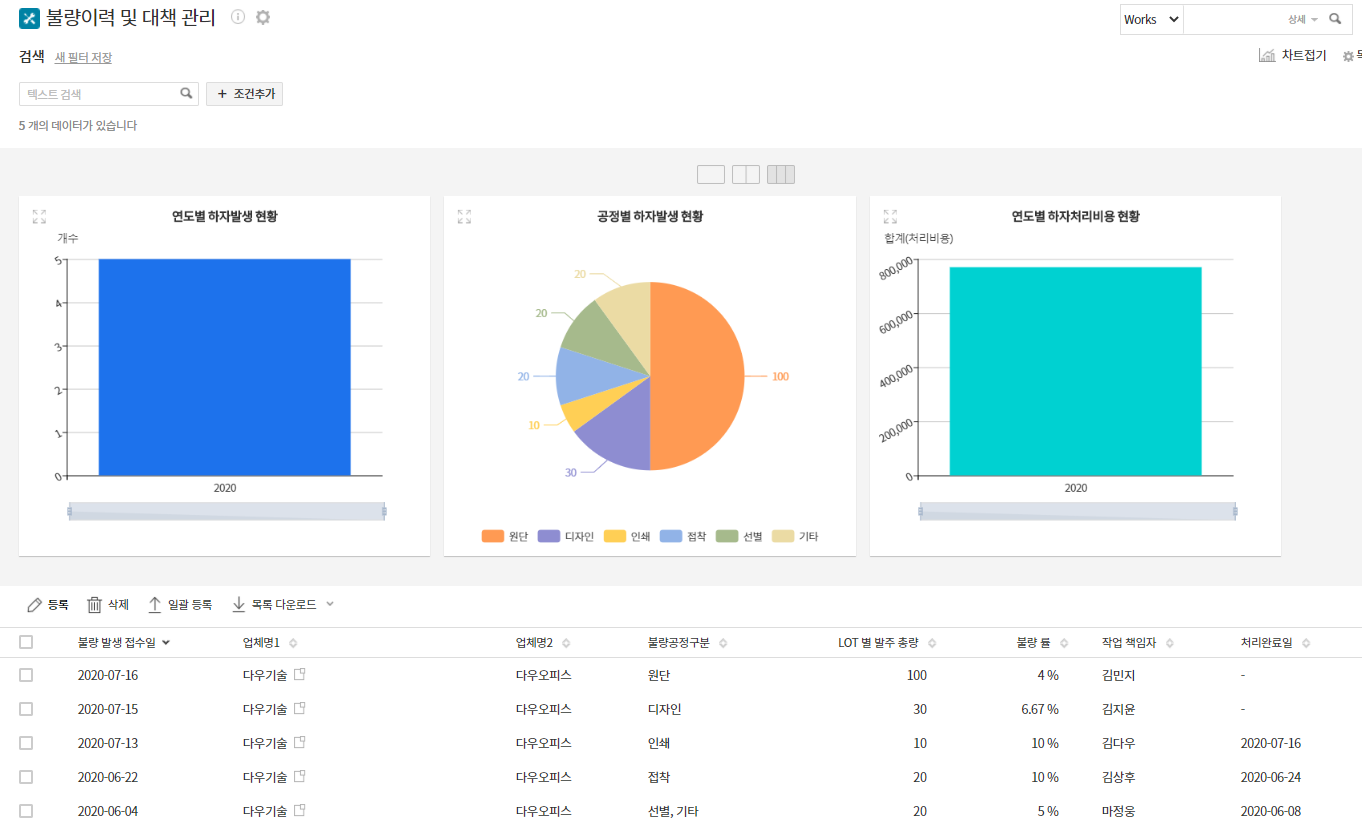Click the magnifier icon in the top search box
The image size is (1362, 840).
1335,19
